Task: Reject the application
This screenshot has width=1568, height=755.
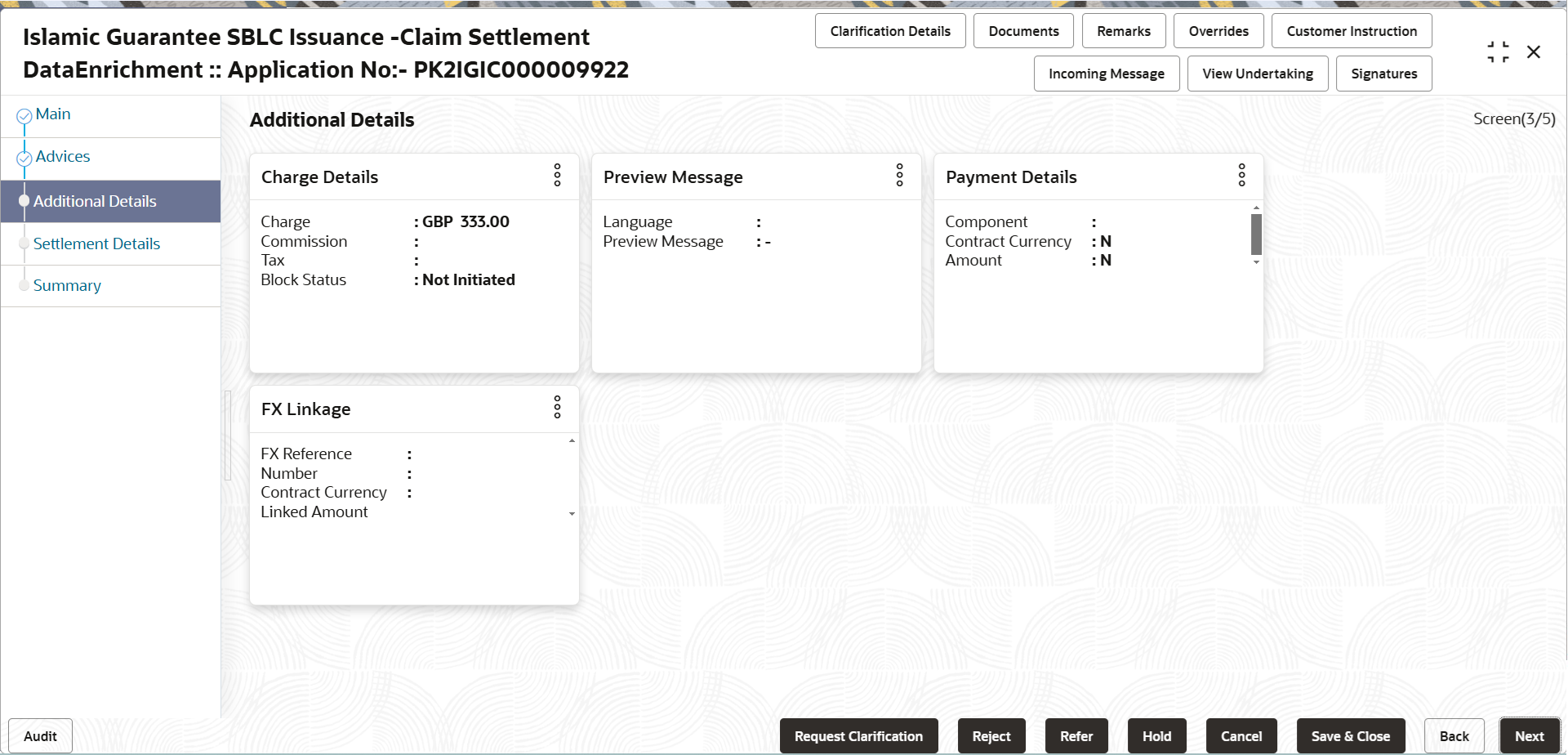Action: (x=991, y=736)
